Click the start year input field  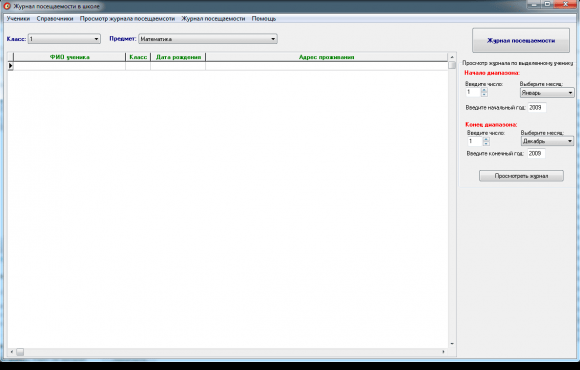pyautogui.click(x=536, y=107)
